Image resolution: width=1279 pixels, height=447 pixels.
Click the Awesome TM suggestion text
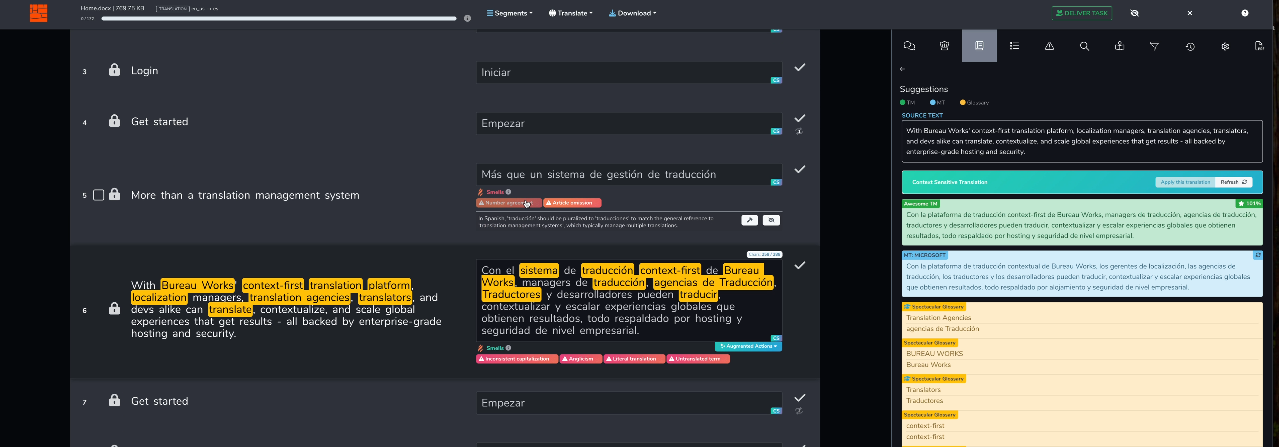(1083, 226)
